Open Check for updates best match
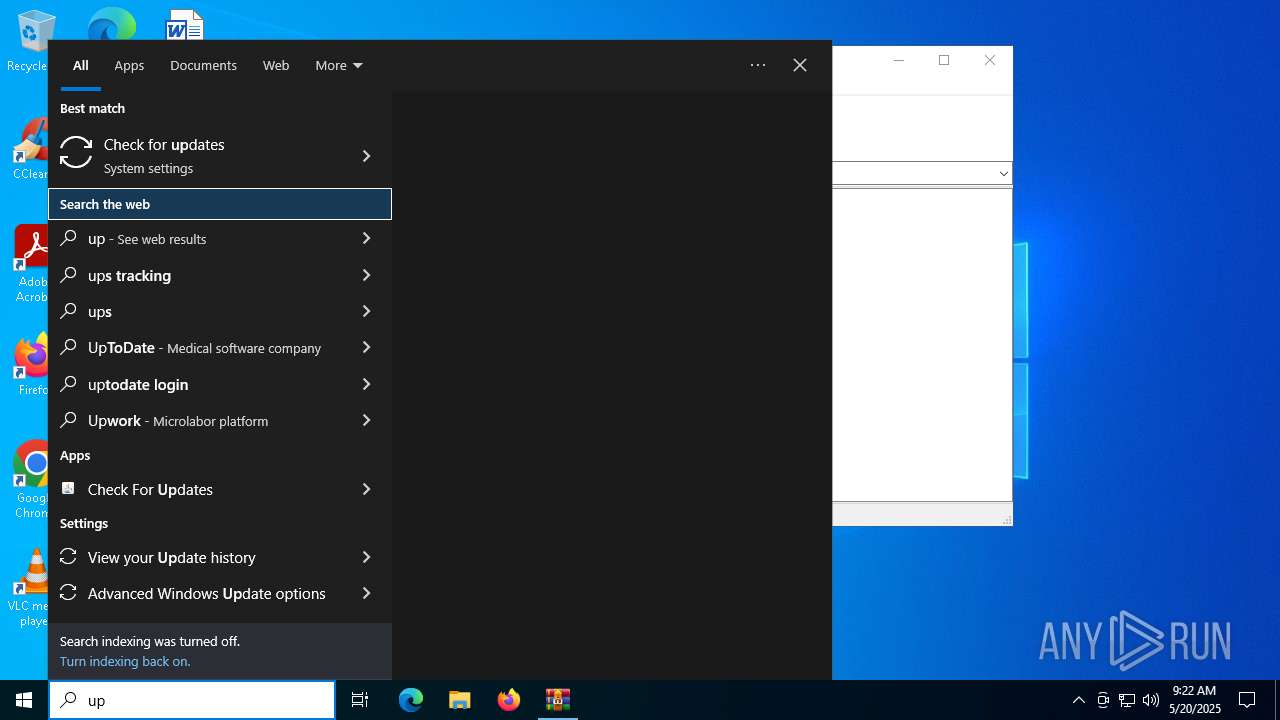The height and width of the screenshot is (720, 1280). (x=220, y=156)
